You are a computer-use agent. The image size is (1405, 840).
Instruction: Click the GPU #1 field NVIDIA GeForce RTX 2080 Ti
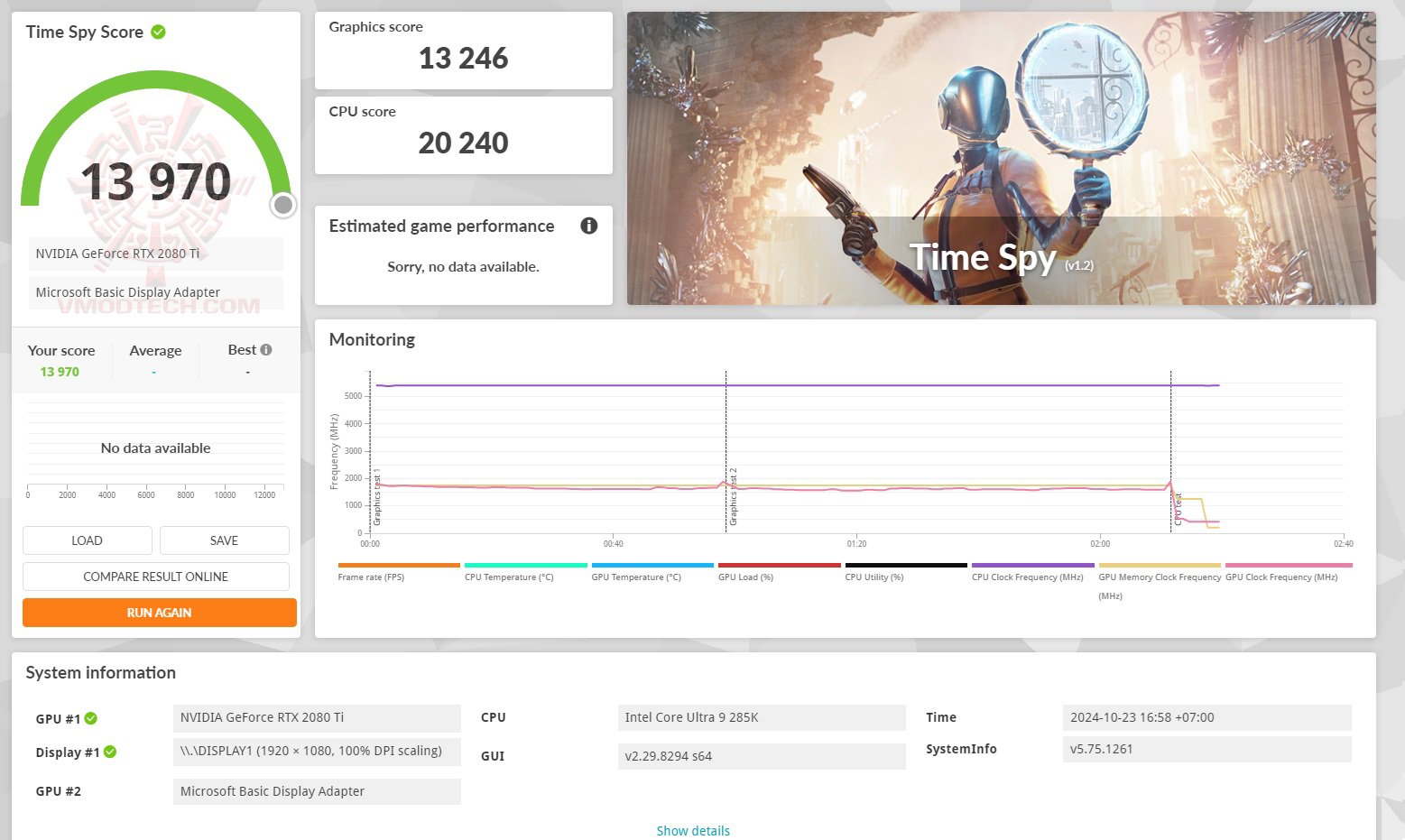coord(317,718)
